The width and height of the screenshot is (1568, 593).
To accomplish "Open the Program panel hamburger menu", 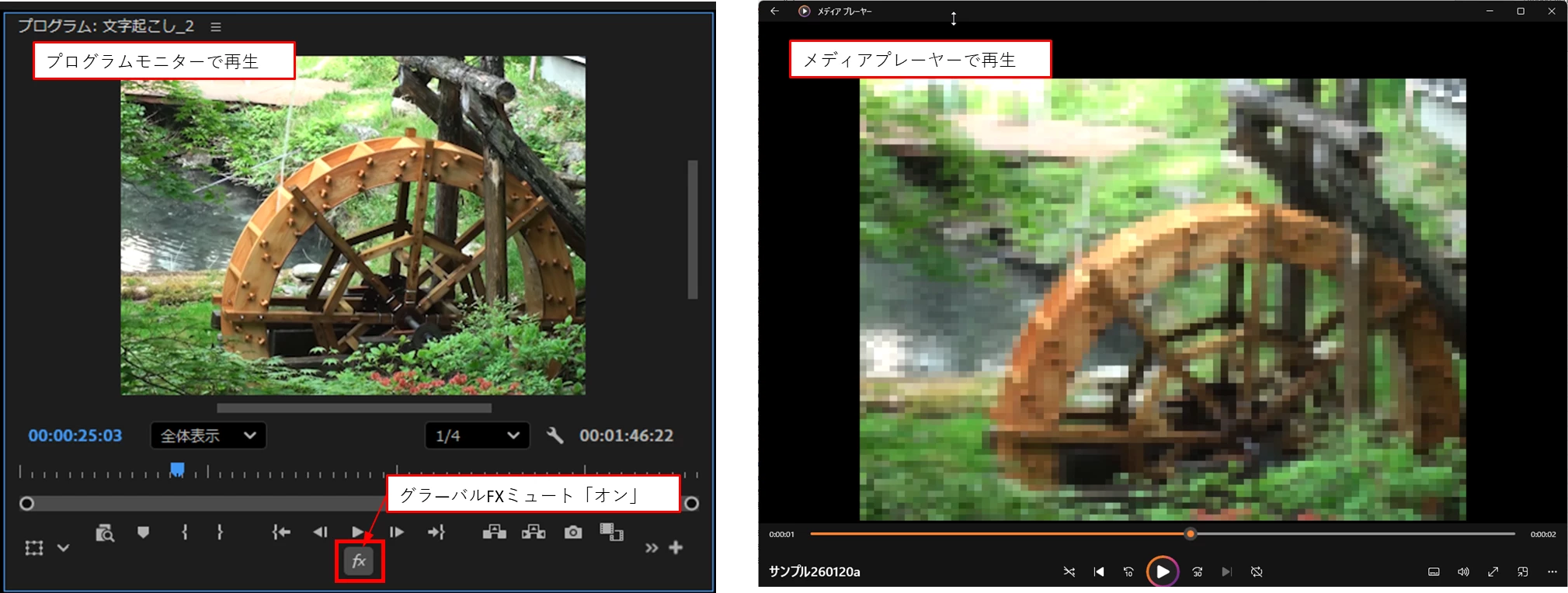I will point(216,26).
